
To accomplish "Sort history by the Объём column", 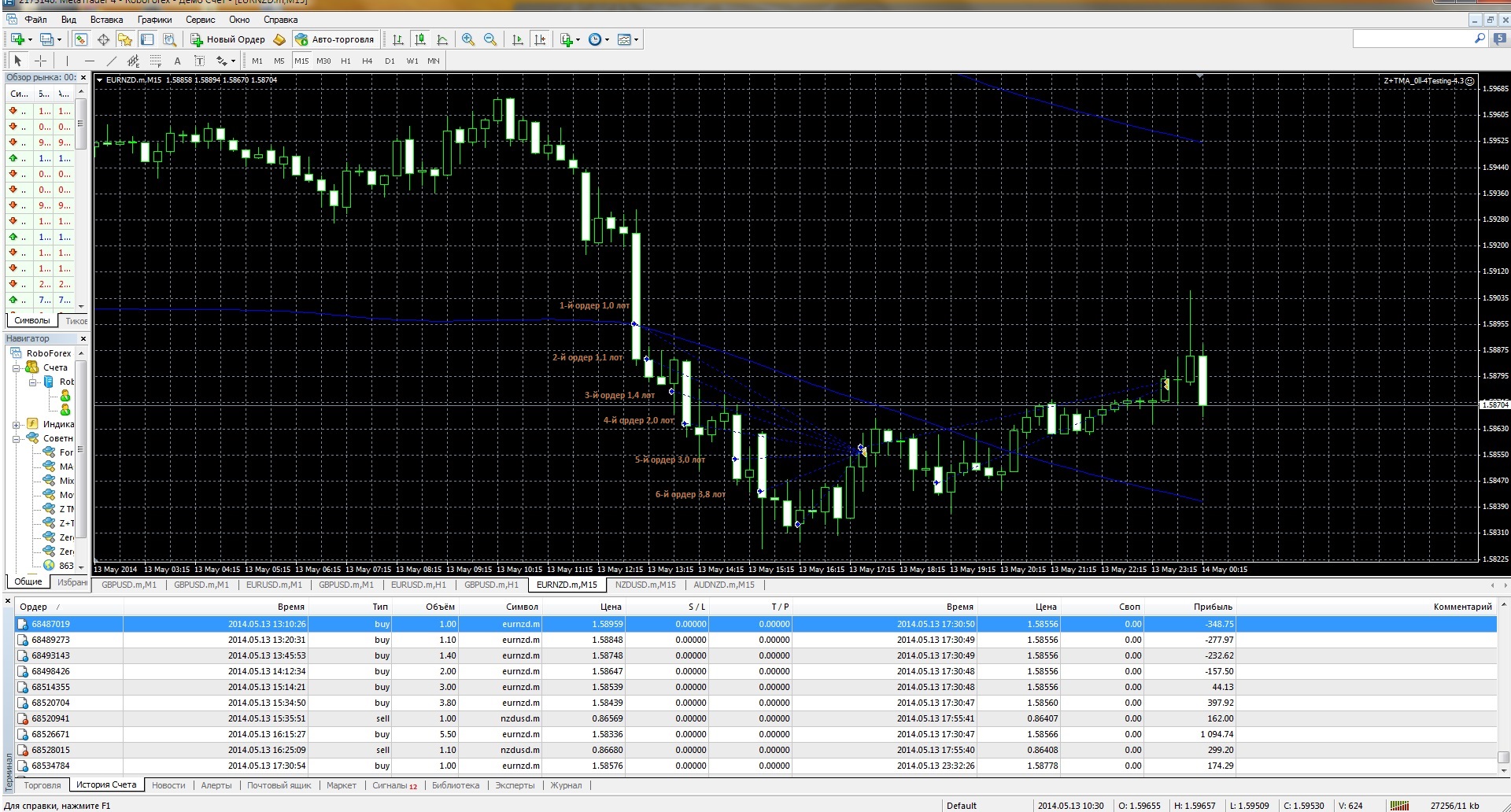I will pos(426,607).
